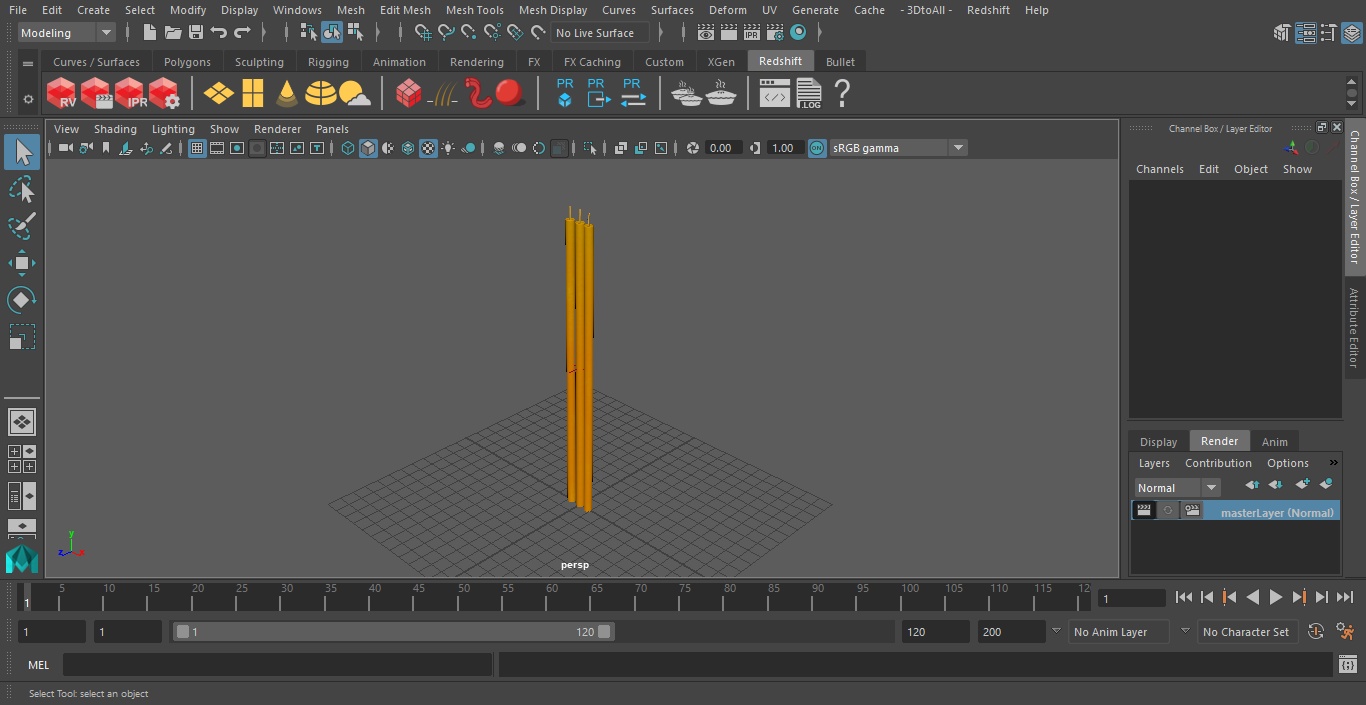The width and height of the screenshot is (1366, 705).
Task: Click the red sphere shelf icon
Action: (x=510, y=94)
